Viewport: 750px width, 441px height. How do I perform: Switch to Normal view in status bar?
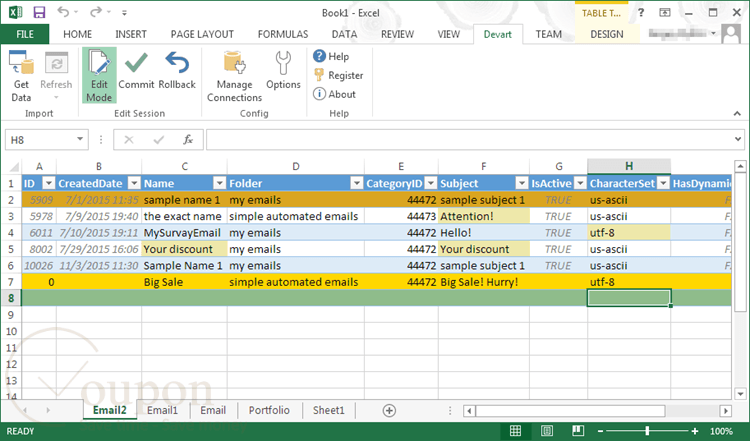coord(515,430)
